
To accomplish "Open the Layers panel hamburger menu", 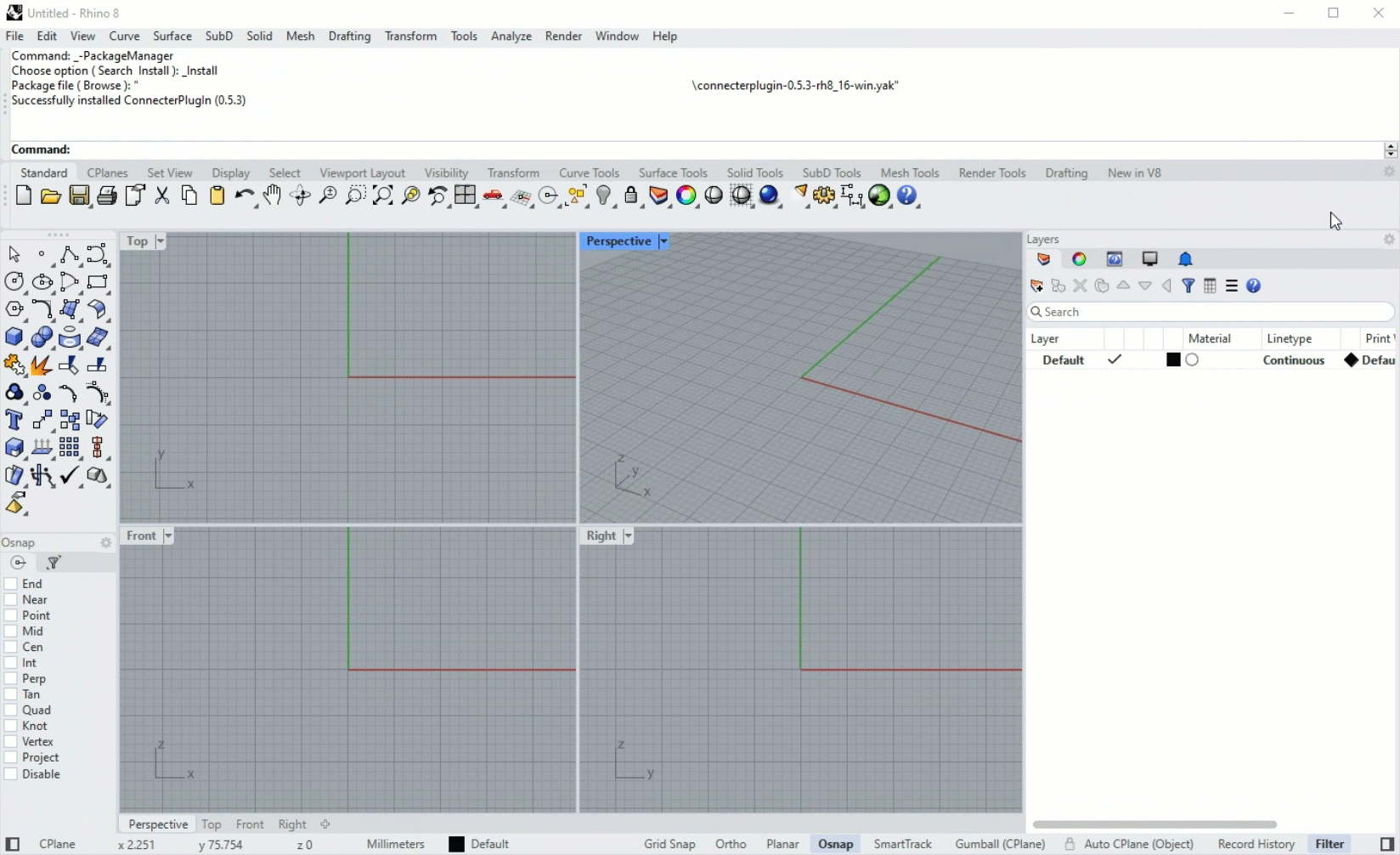I will [1232, 286].
